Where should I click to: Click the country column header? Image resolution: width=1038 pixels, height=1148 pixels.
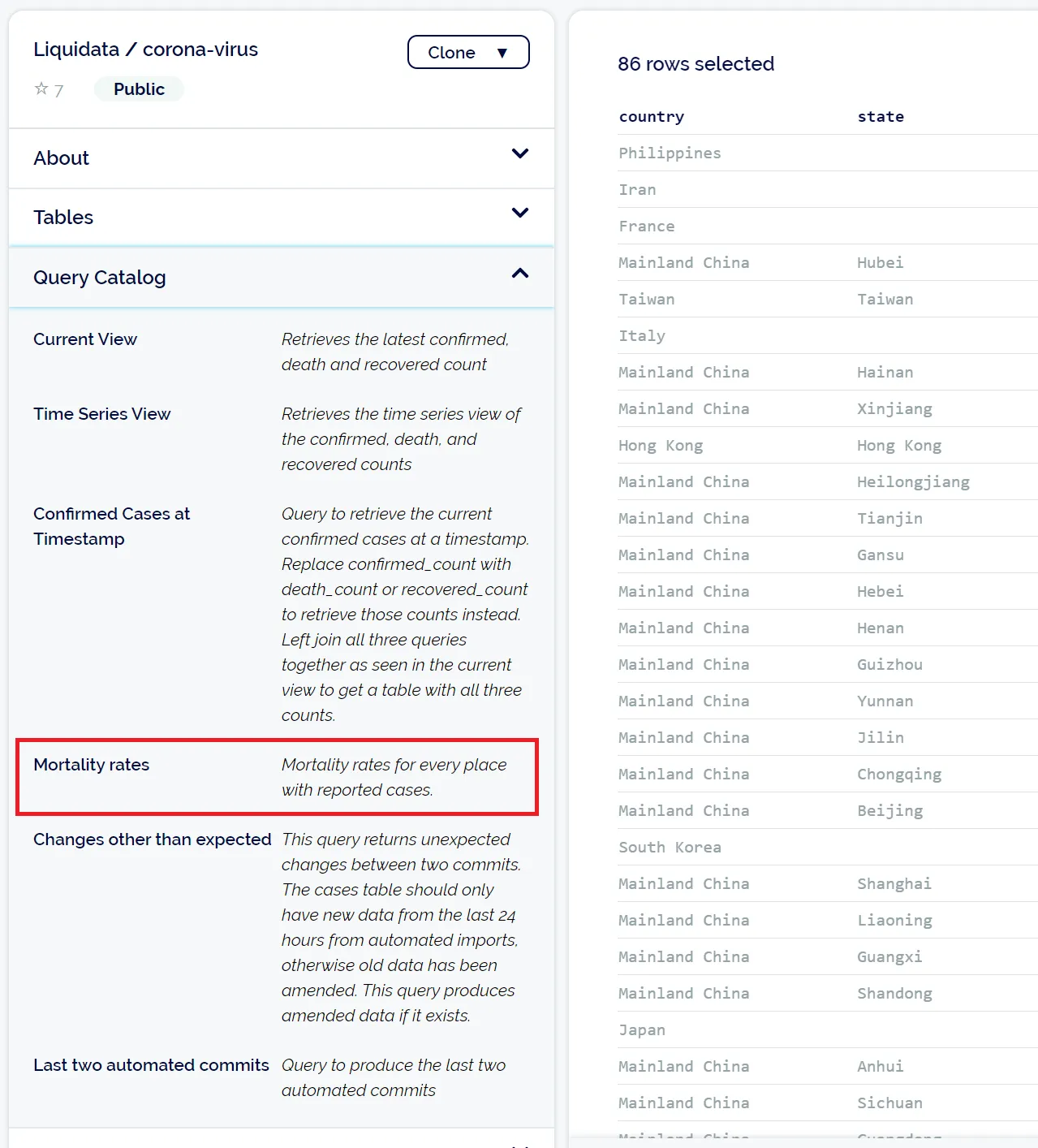(x=652, y=116)
